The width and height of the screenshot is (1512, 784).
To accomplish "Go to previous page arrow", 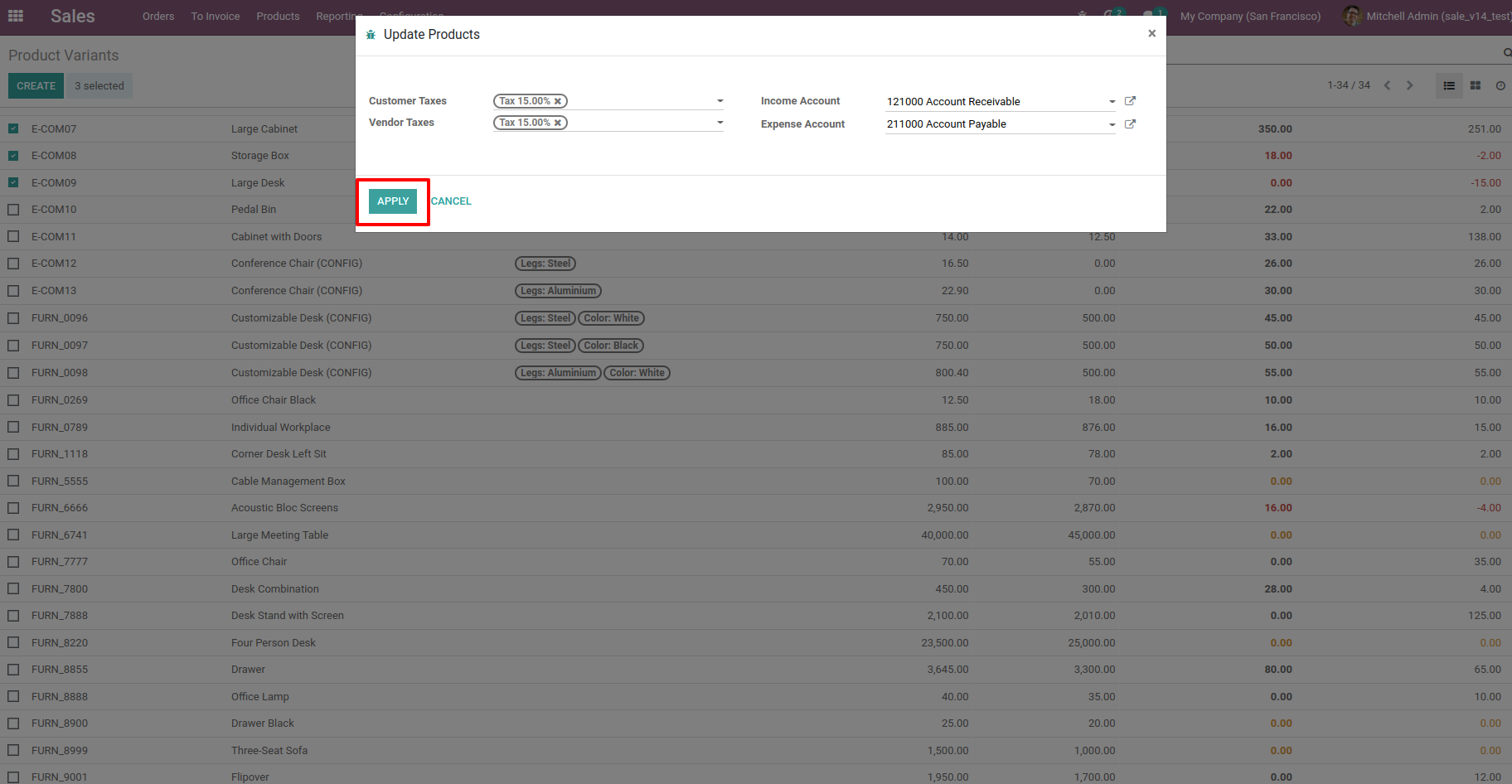I will 1387,85.
